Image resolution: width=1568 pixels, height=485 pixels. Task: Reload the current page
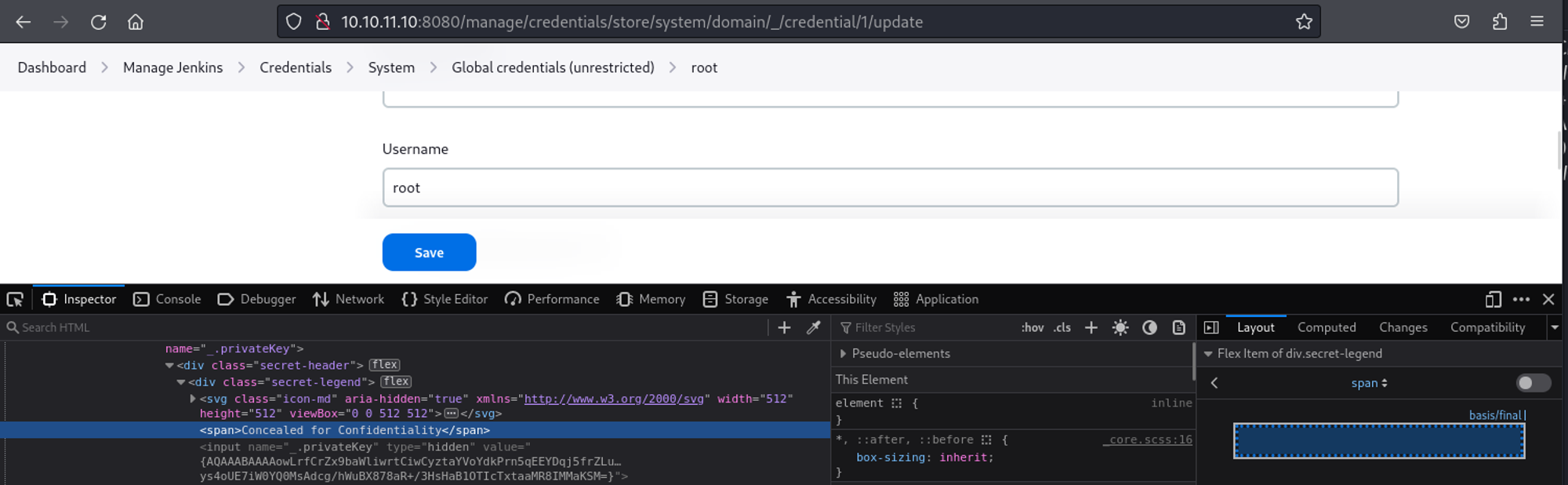click(98, 22)
